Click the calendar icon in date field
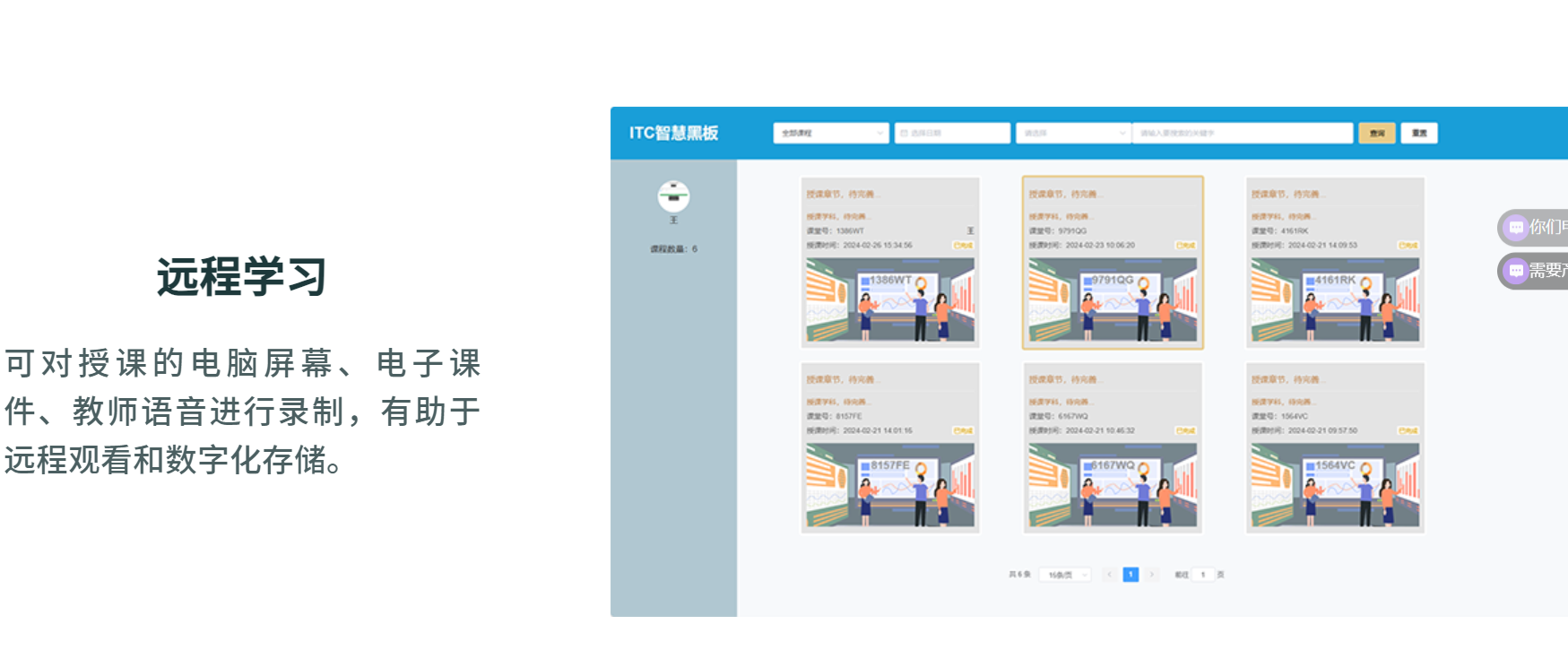 pos(904,134)
